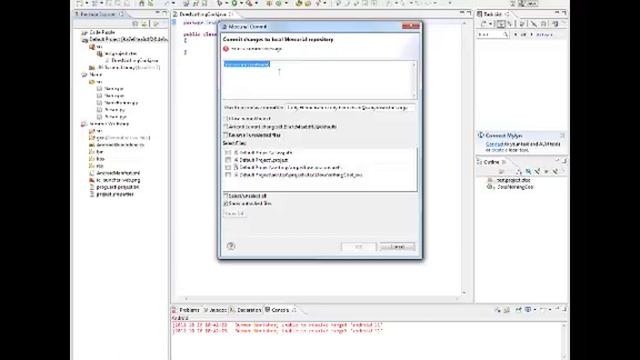Image resolution: width=640 pixels, height=360 pixels.
Task: Click the Connect Mylyn icon
Action: [481, 135]
